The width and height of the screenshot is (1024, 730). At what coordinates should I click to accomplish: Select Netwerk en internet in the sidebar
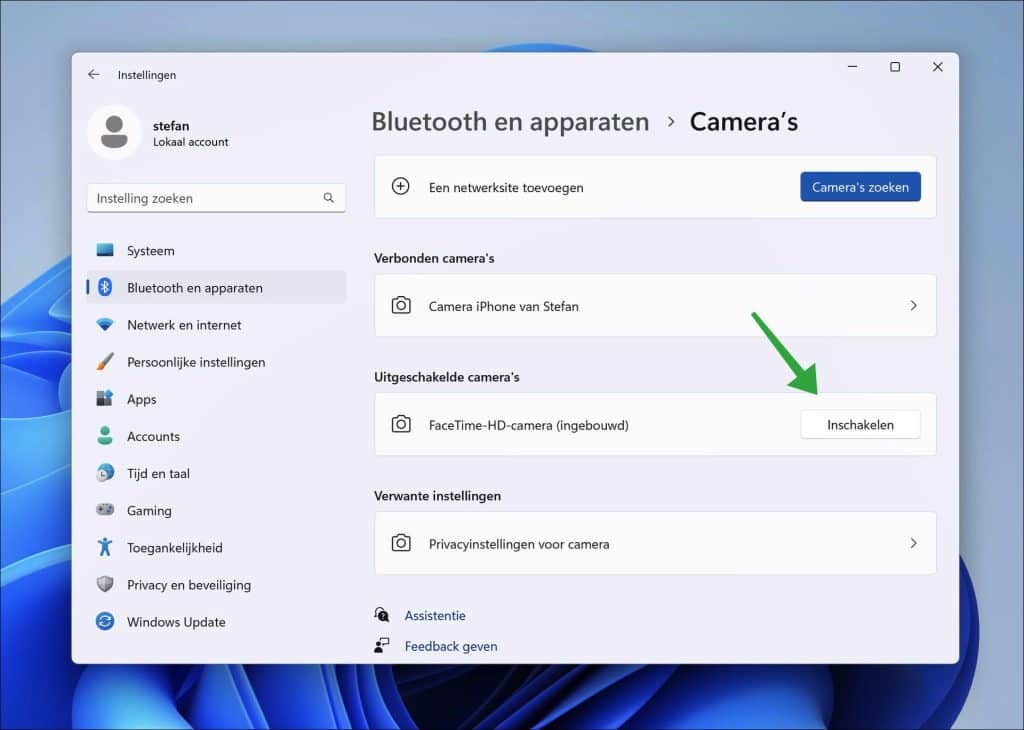click(105, 325)
